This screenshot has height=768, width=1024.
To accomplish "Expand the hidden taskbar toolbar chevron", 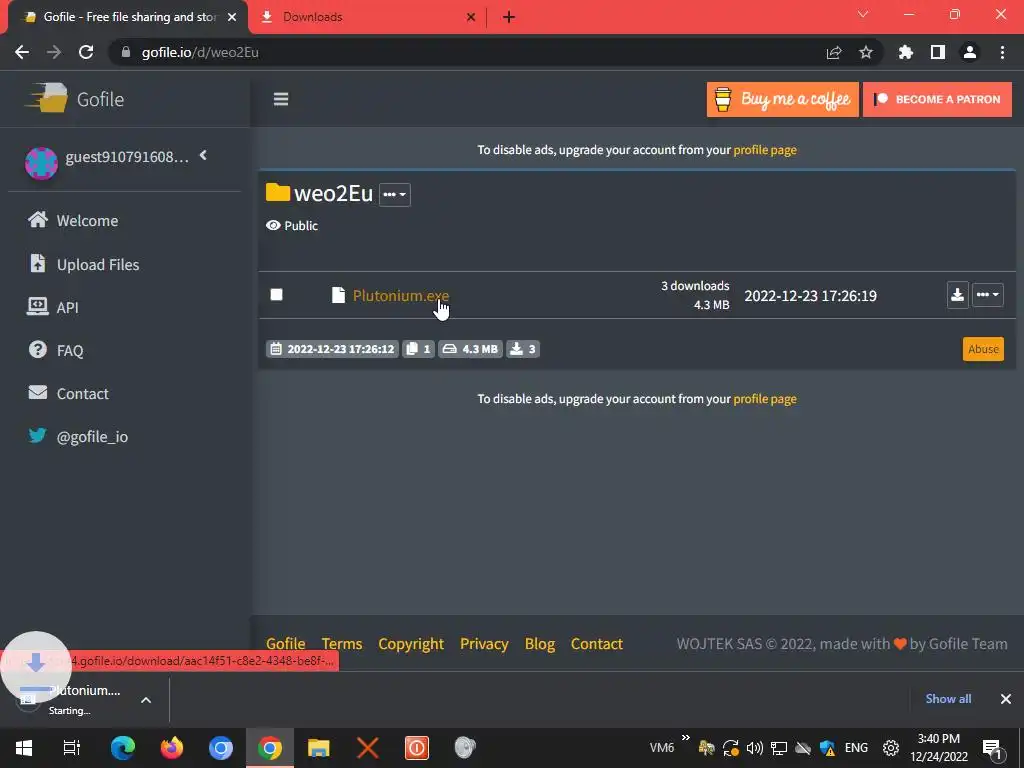I will click(x=686, y=738).
